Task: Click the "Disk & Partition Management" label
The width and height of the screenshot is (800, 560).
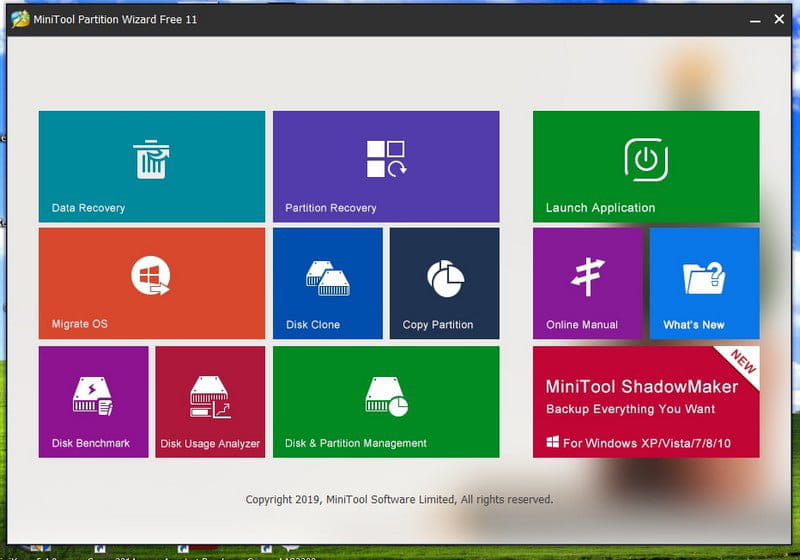Action: tap(356, 443)
